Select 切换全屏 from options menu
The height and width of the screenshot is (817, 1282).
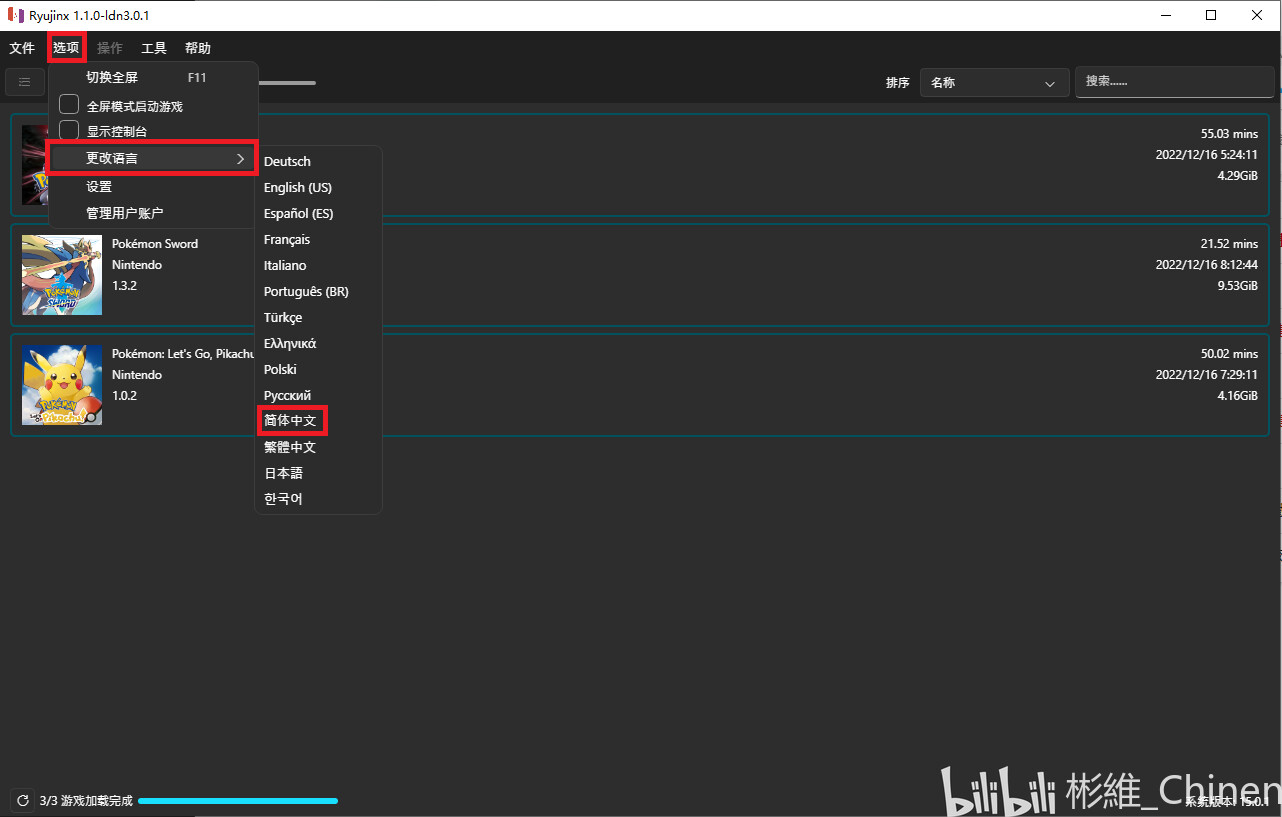(x=152, y=77)
